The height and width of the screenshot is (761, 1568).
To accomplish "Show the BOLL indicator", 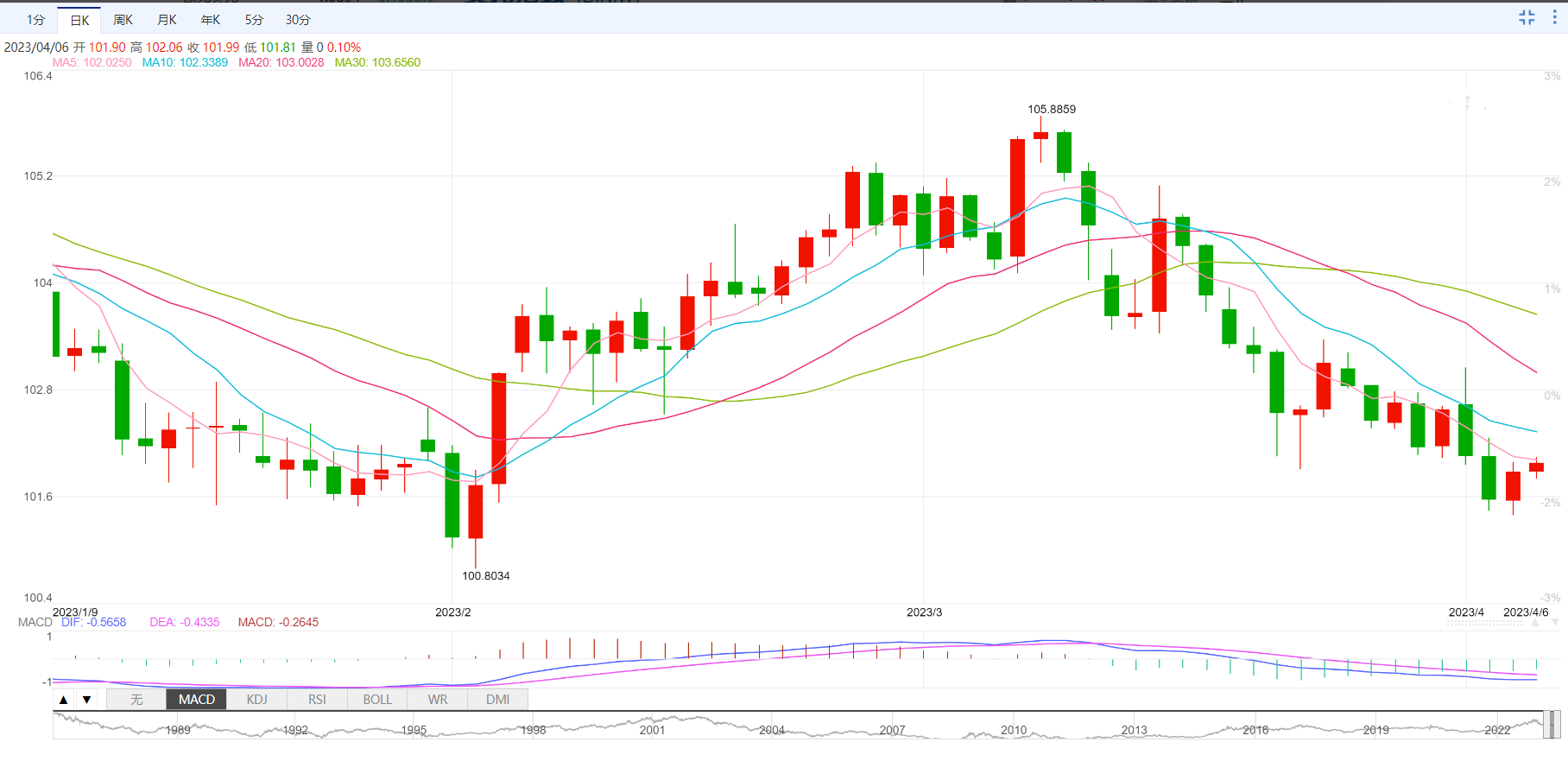I will click(x=377, y=700).
